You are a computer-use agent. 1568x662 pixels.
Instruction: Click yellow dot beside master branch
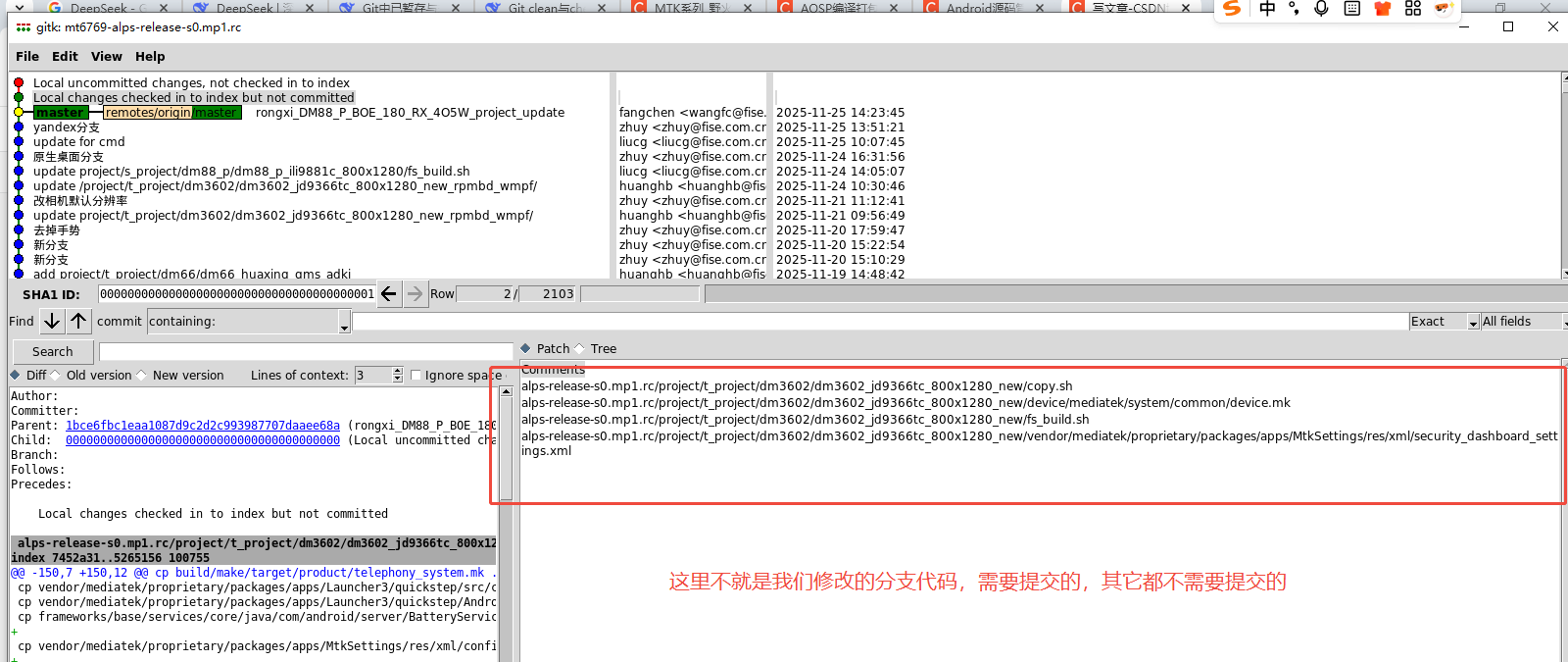pyautogui.click(x=19, y=113)
